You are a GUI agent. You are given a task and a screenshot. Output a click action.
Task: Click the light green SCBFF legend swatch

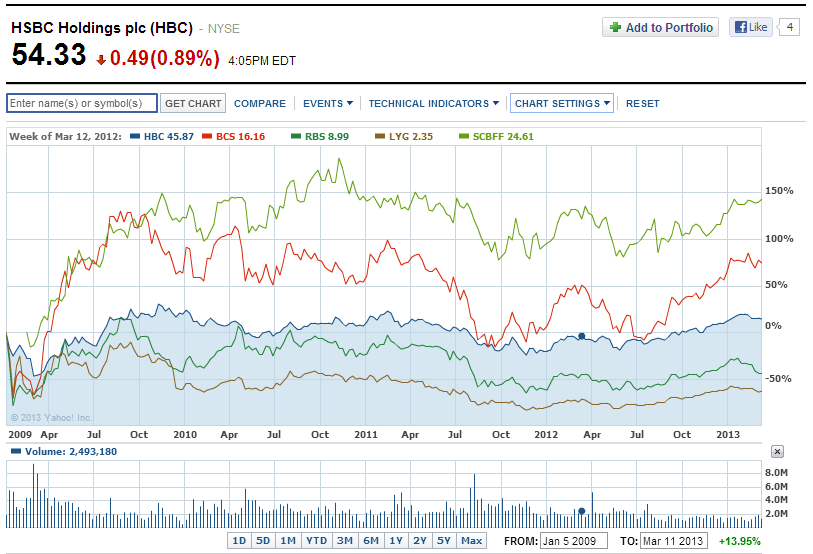[464, 136]
